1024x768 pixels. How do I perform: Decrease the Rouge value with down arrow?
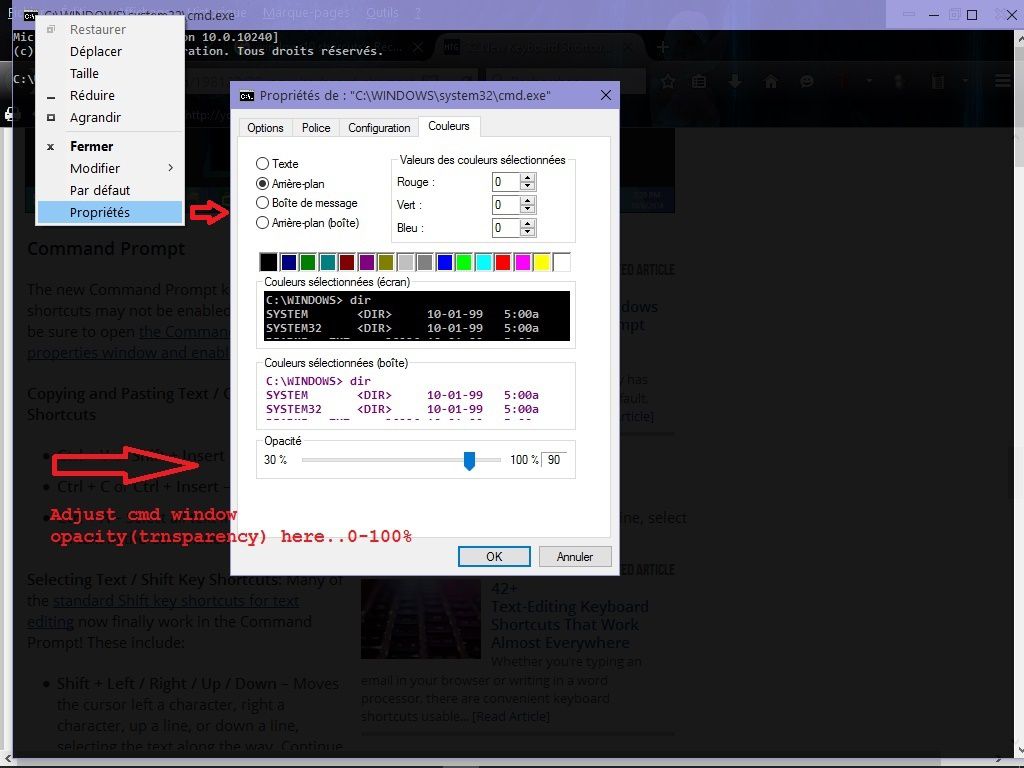[x=528, y=186]
